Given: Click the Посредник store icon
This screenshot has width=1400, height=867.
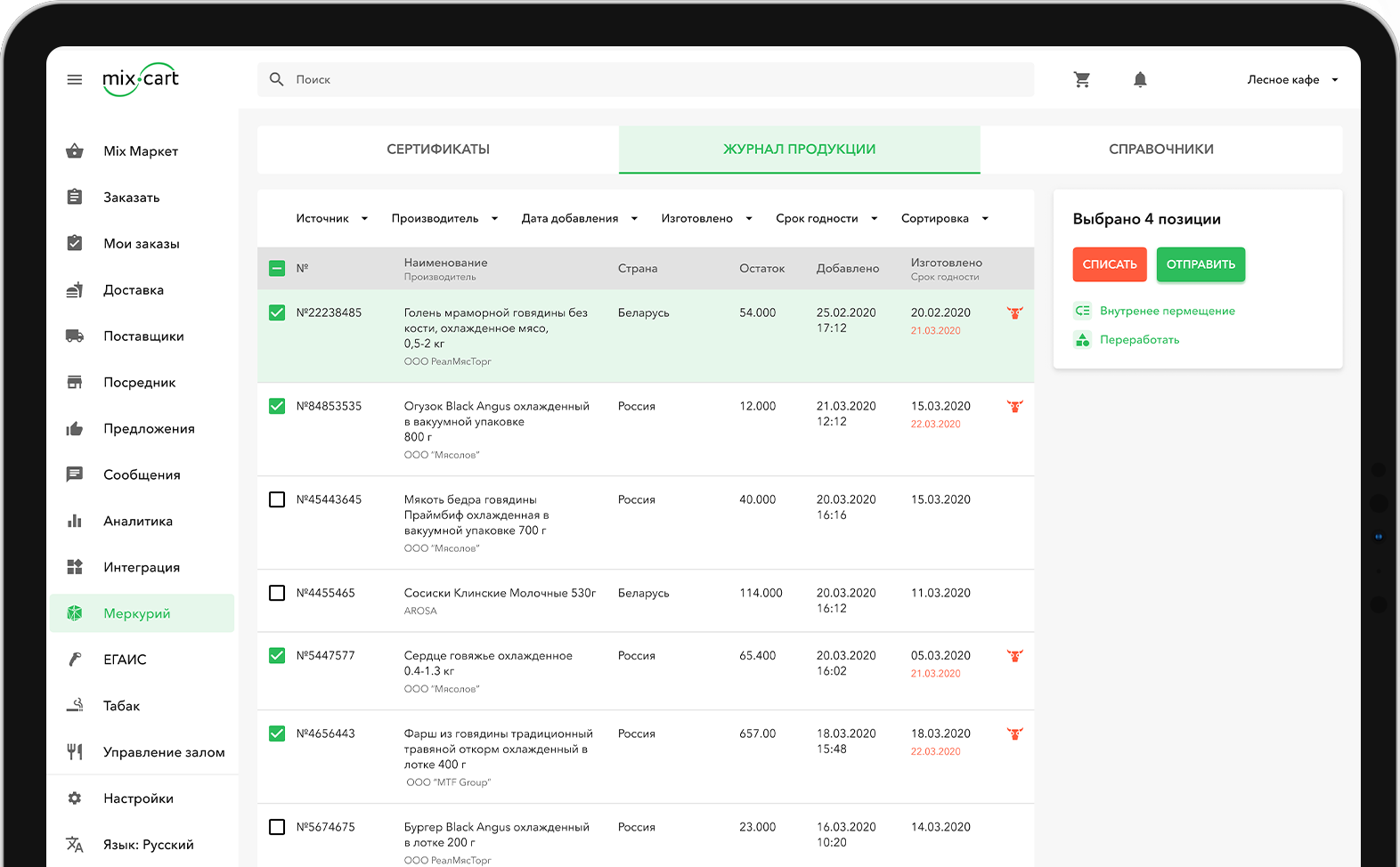Looking at the screenshot, I should pos(75,382).
